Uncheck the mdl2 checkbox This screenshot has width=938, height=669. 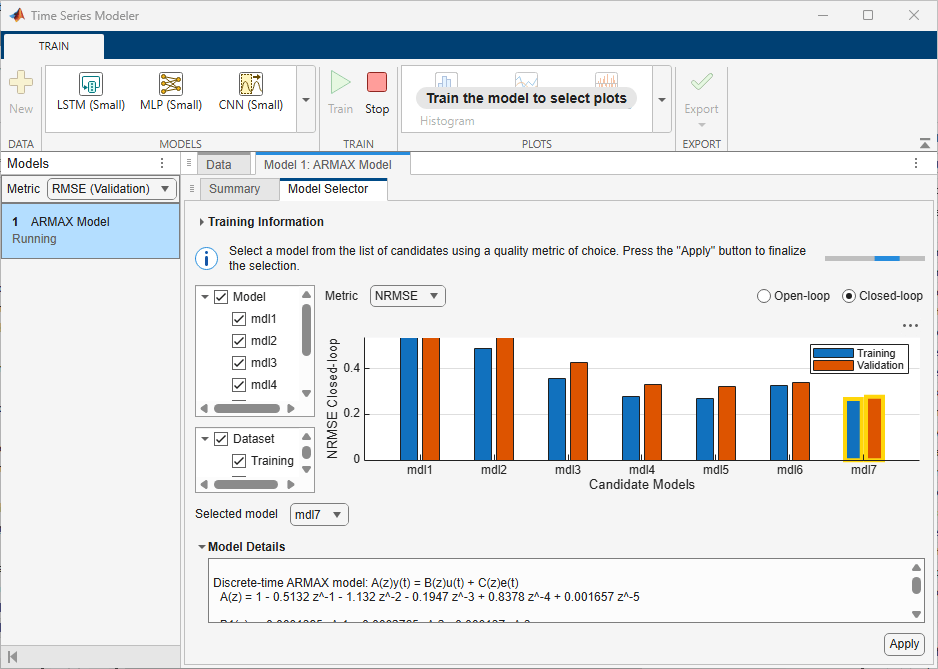pyautogui.click(x=239, y=341)
